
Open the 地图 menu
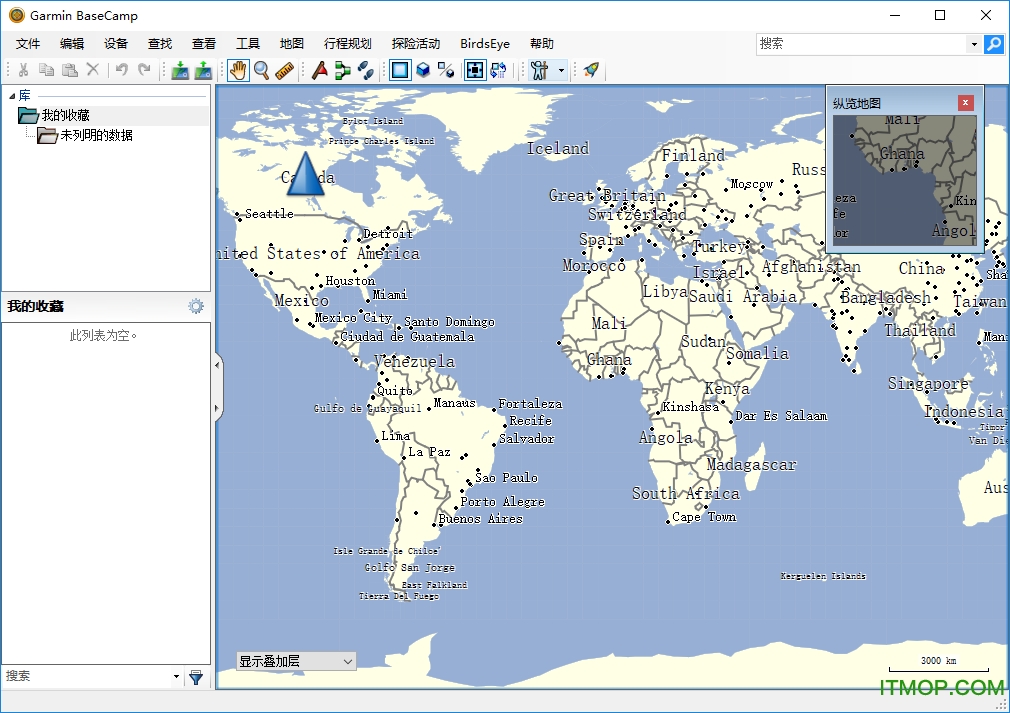coord(292,43)
